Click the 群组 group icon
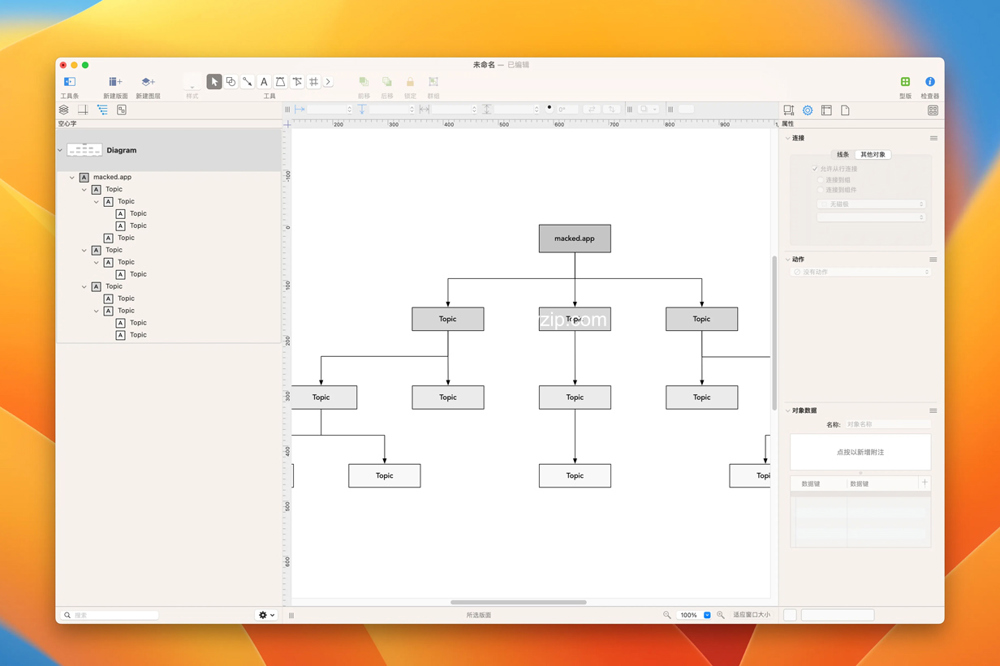The width and height of the screenshot is (1000, 666). [x=433, y=82]
